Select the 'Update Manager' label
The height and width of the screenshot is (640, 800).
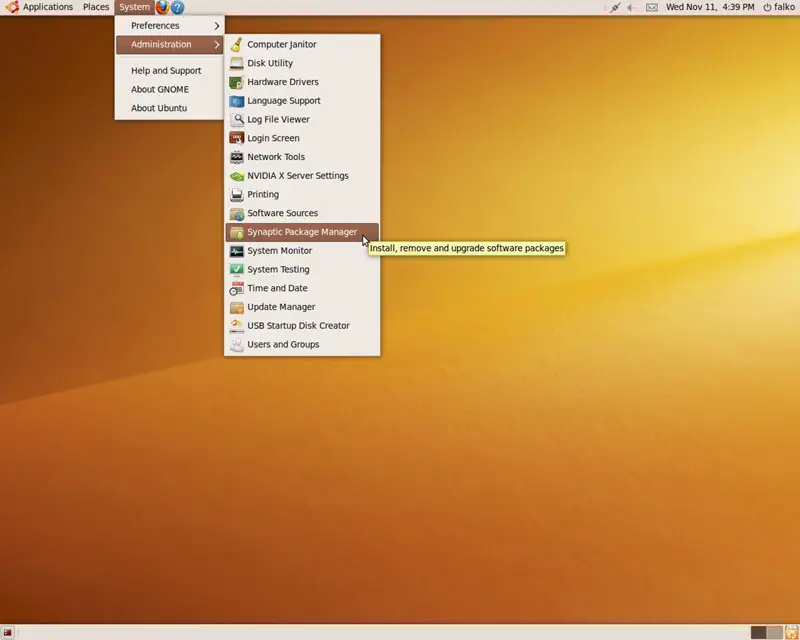(281, 307)
